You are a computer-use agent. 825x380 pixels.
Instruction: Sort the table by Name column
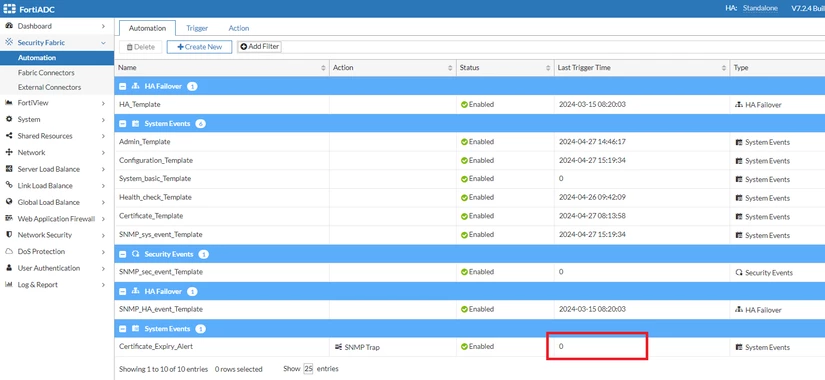[x=323, y=68]
